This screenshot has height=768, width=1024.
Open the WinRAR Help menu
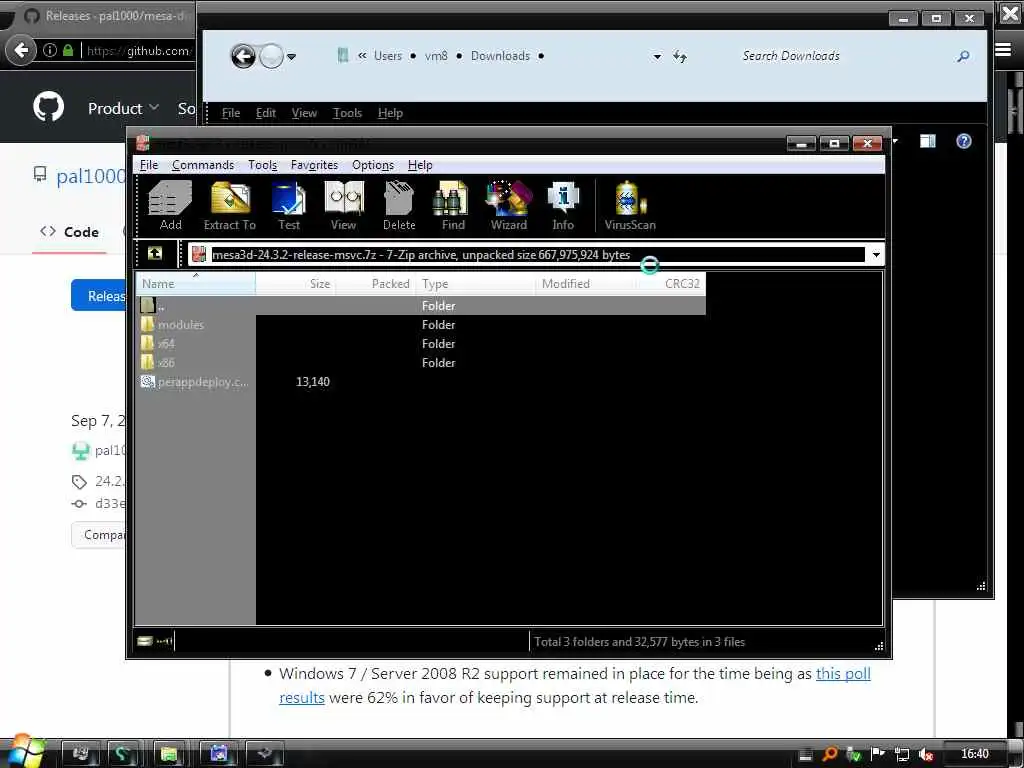[420, 165]
